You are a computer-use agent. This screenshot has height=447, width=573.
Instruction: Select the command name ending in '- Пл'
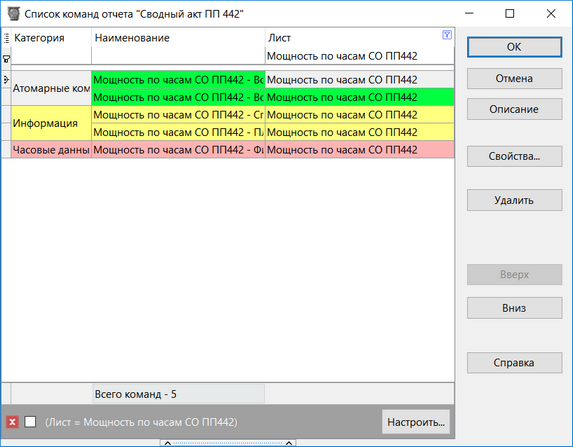(x=178, y=132)
